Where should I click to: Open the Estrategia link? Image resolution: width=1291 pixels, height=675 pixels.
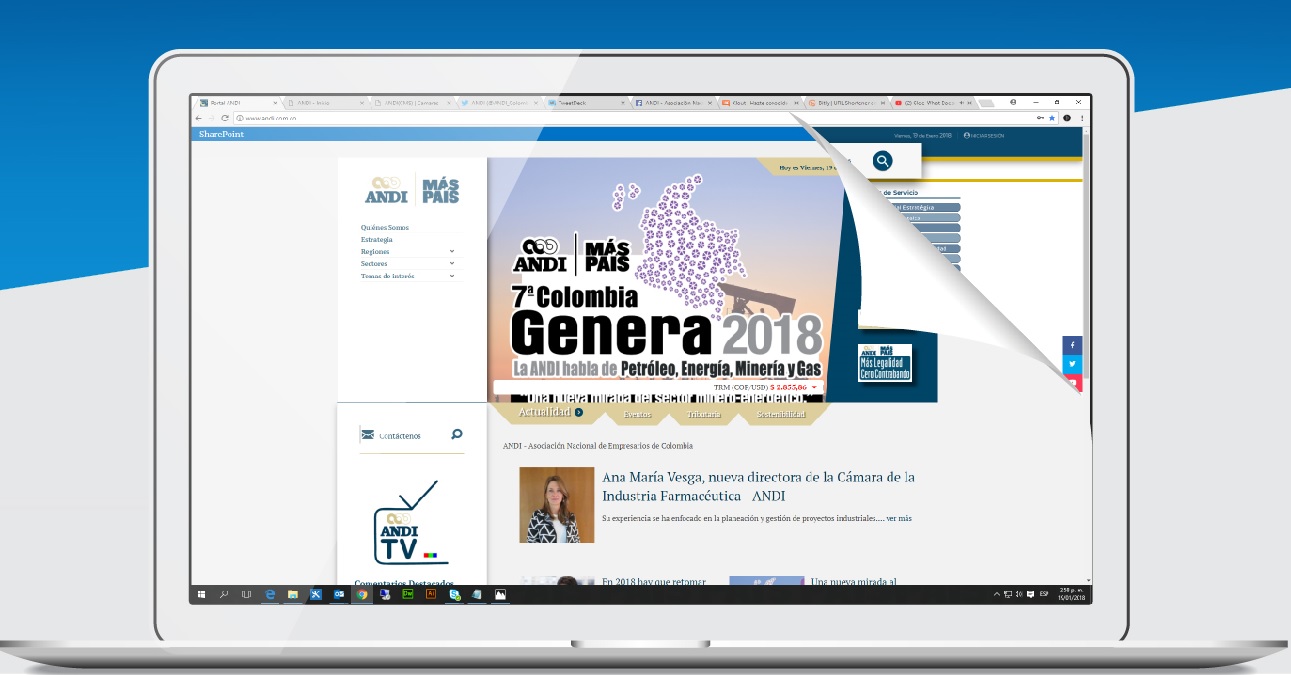tap(377, 240)
